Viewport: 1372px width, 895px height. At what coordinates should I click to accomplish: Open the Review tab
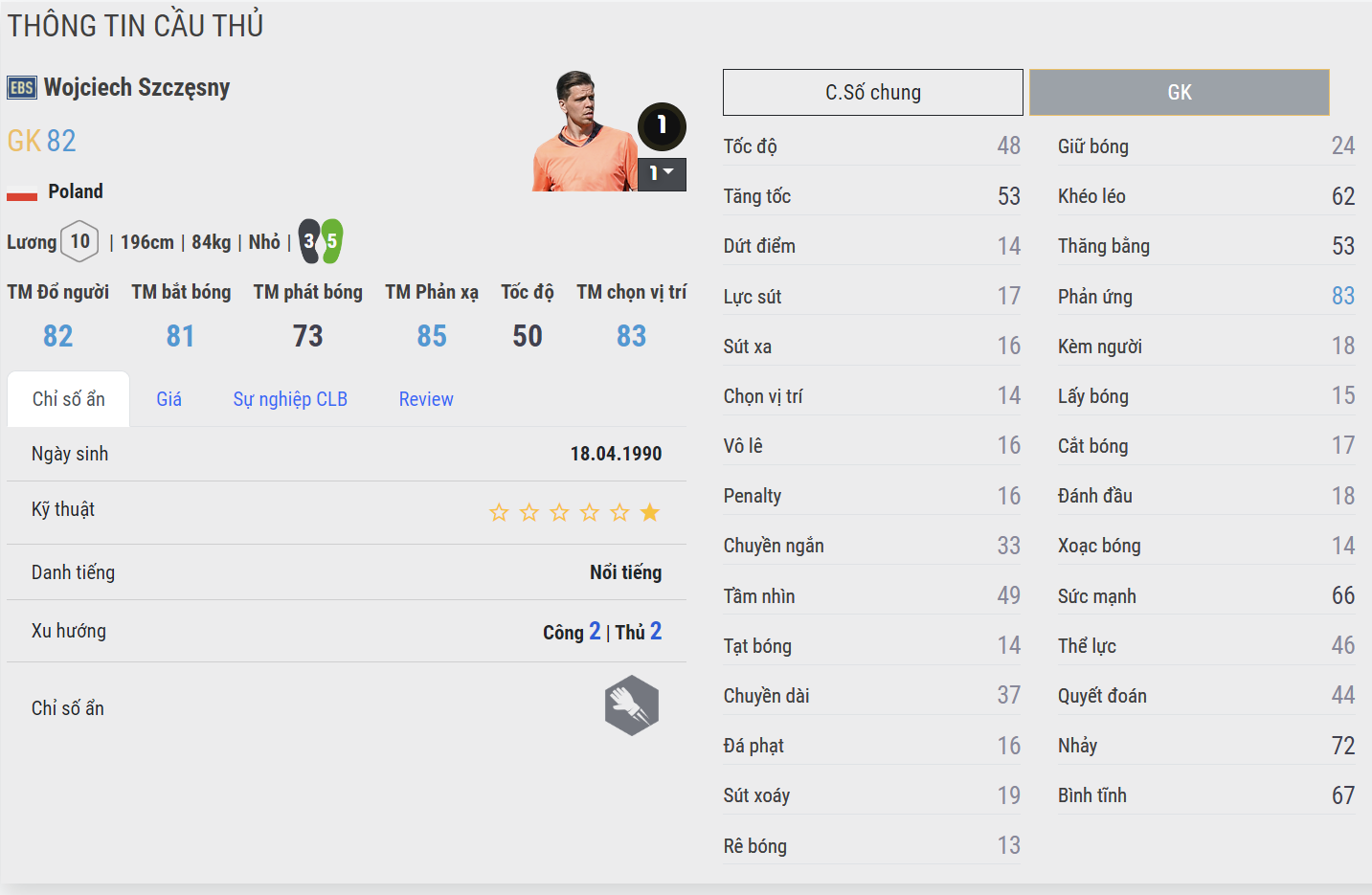426,399
